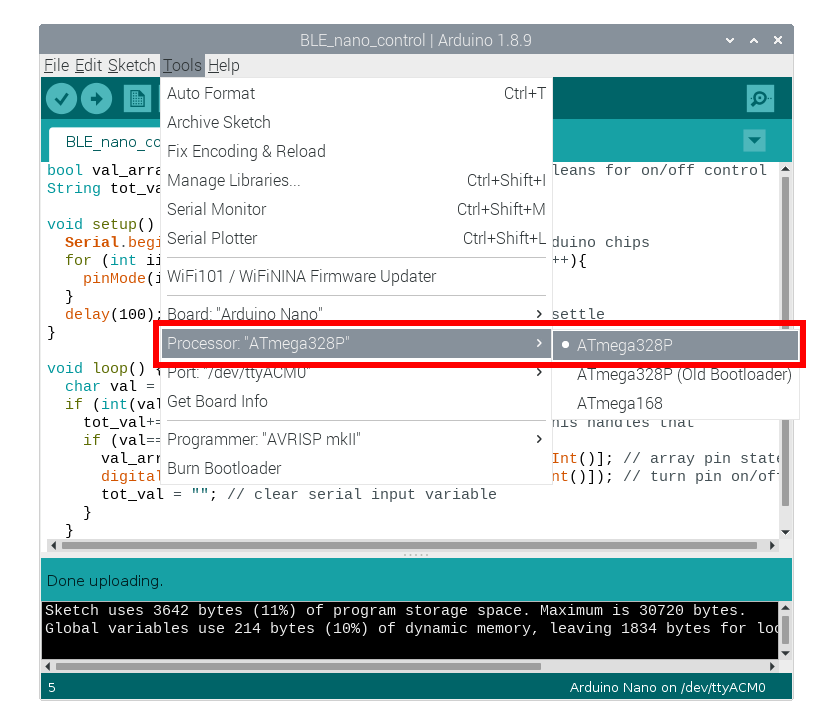This screenshot has width=832, height=721.
Task: Launch Serial Monitor from Tools menu
Action: pyautogui.click(x=356, y=210)
